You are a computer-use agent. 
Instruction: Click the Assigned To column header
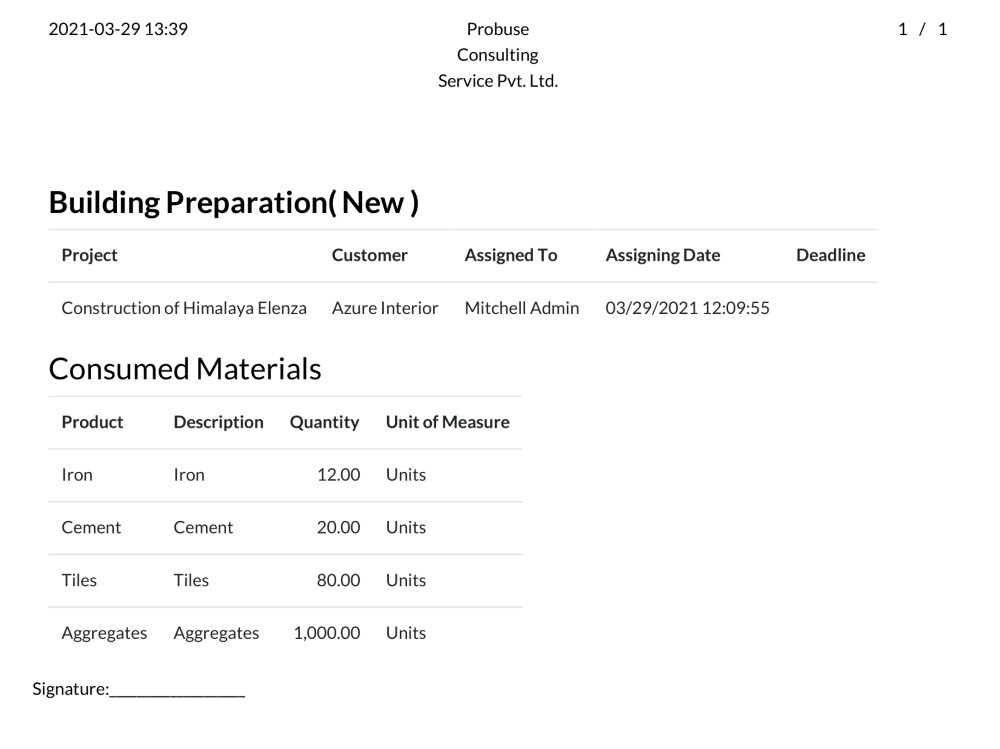point(510,255)
